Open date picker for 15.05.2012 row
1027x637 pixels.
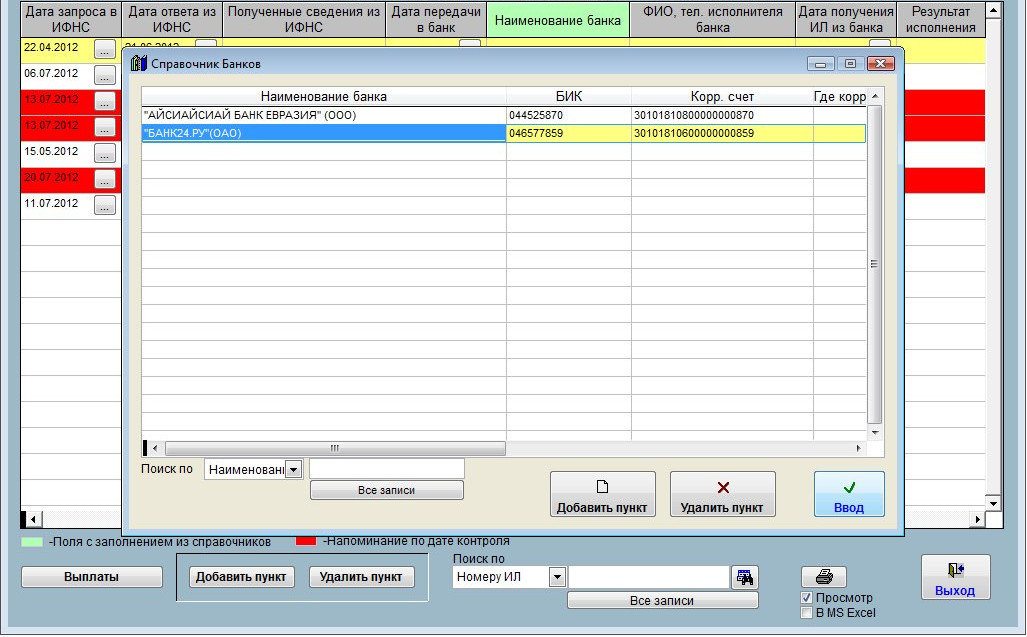pyautogui.click(x=105, y=153)
